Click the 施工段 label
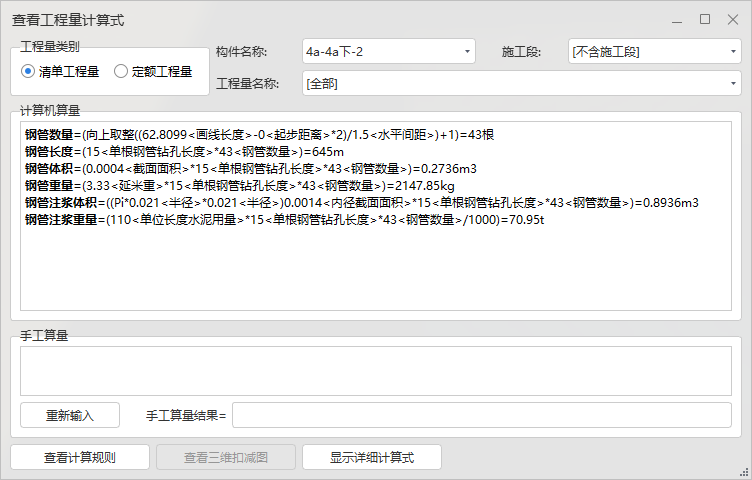The width and height of the screenshot is (752, 480). click(521, 51)
